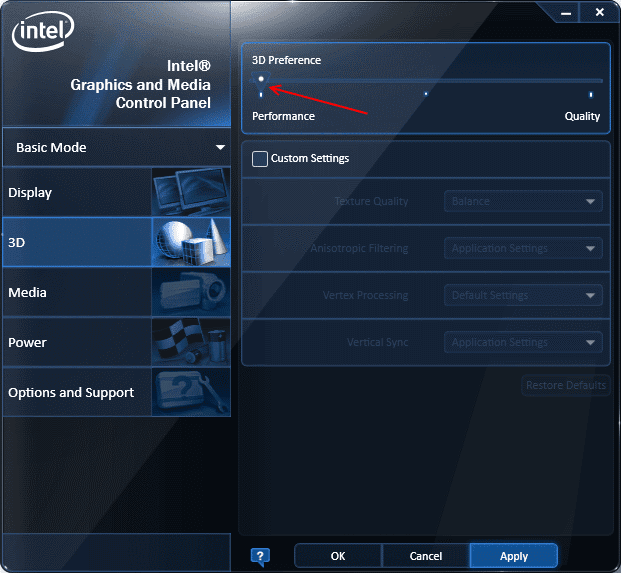Go to Options and Support section

(x=71, y=392)
